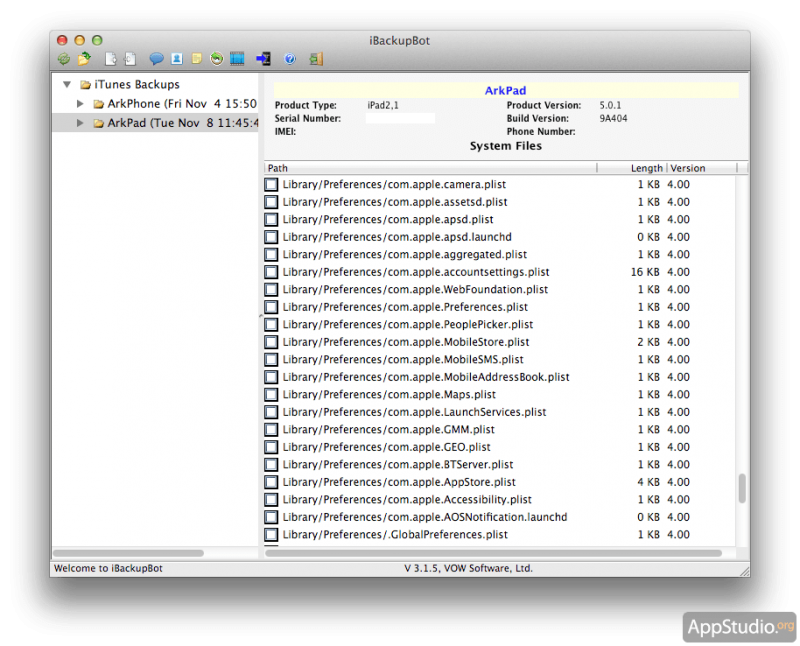Viewport: 800px width, 646px height.
Task: Tick the com.apple.MobileAddressBook.plist checkbox
Action: point(271,377)
